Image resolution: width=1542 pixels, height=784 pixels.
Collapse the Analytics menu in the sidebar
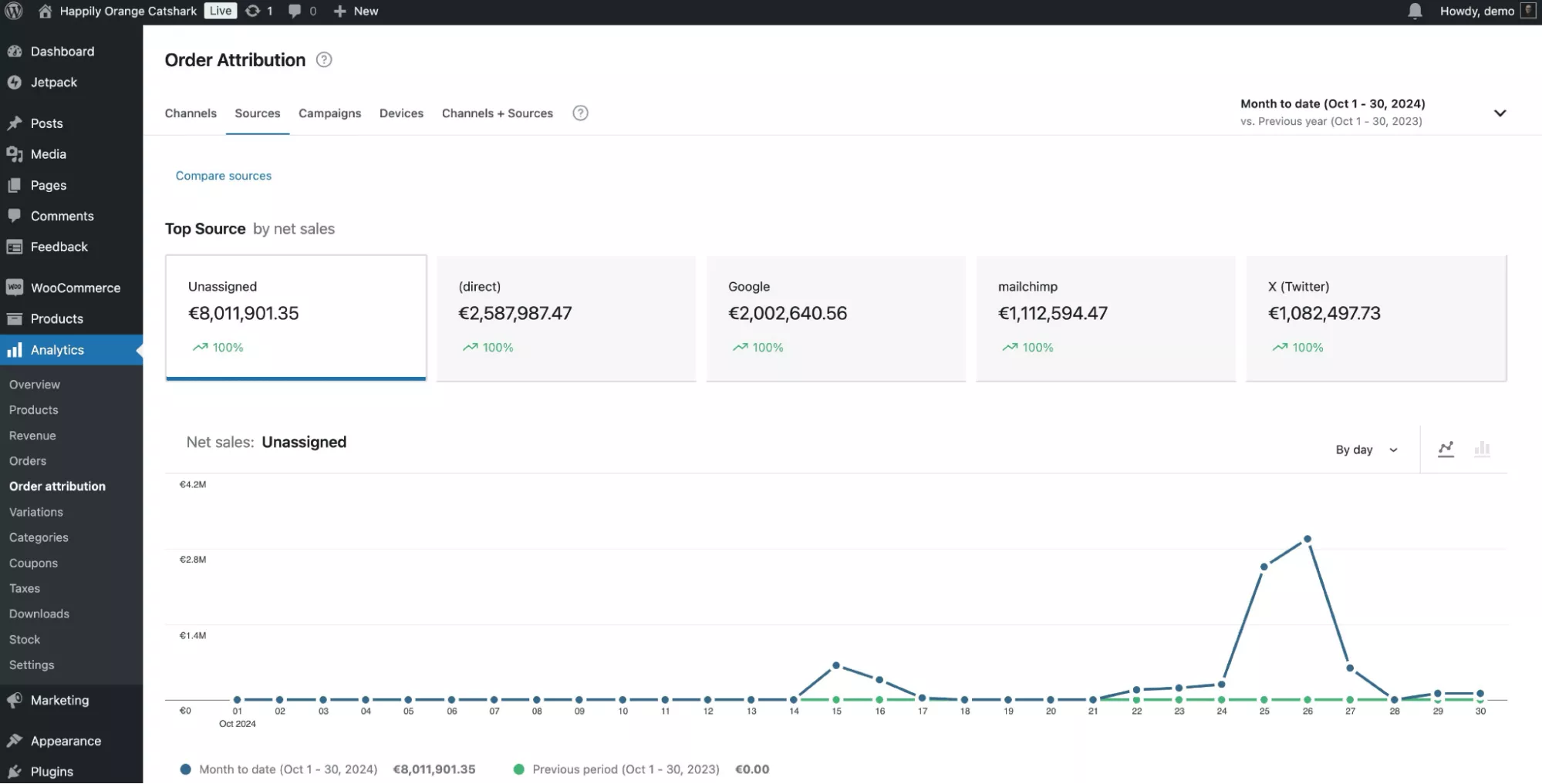point(57,349)
